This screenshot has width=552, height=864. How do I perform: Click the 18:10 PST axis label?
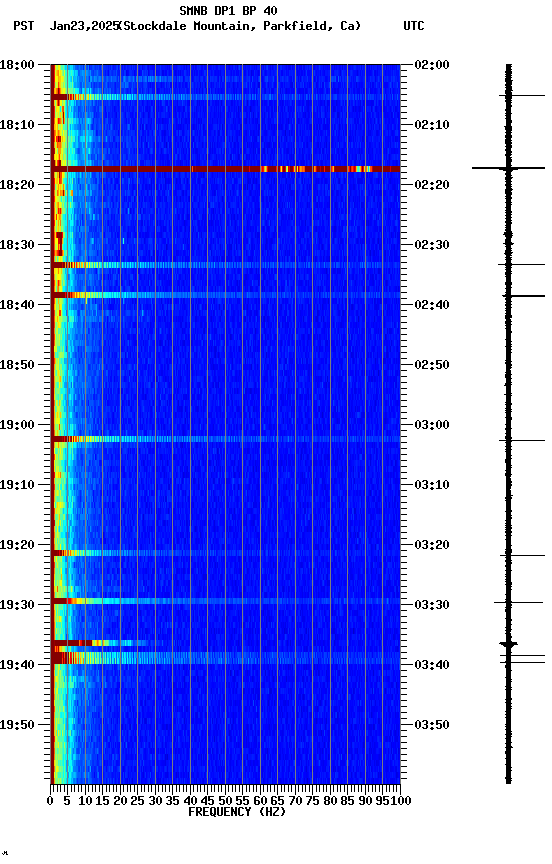(x=17, y=125)
